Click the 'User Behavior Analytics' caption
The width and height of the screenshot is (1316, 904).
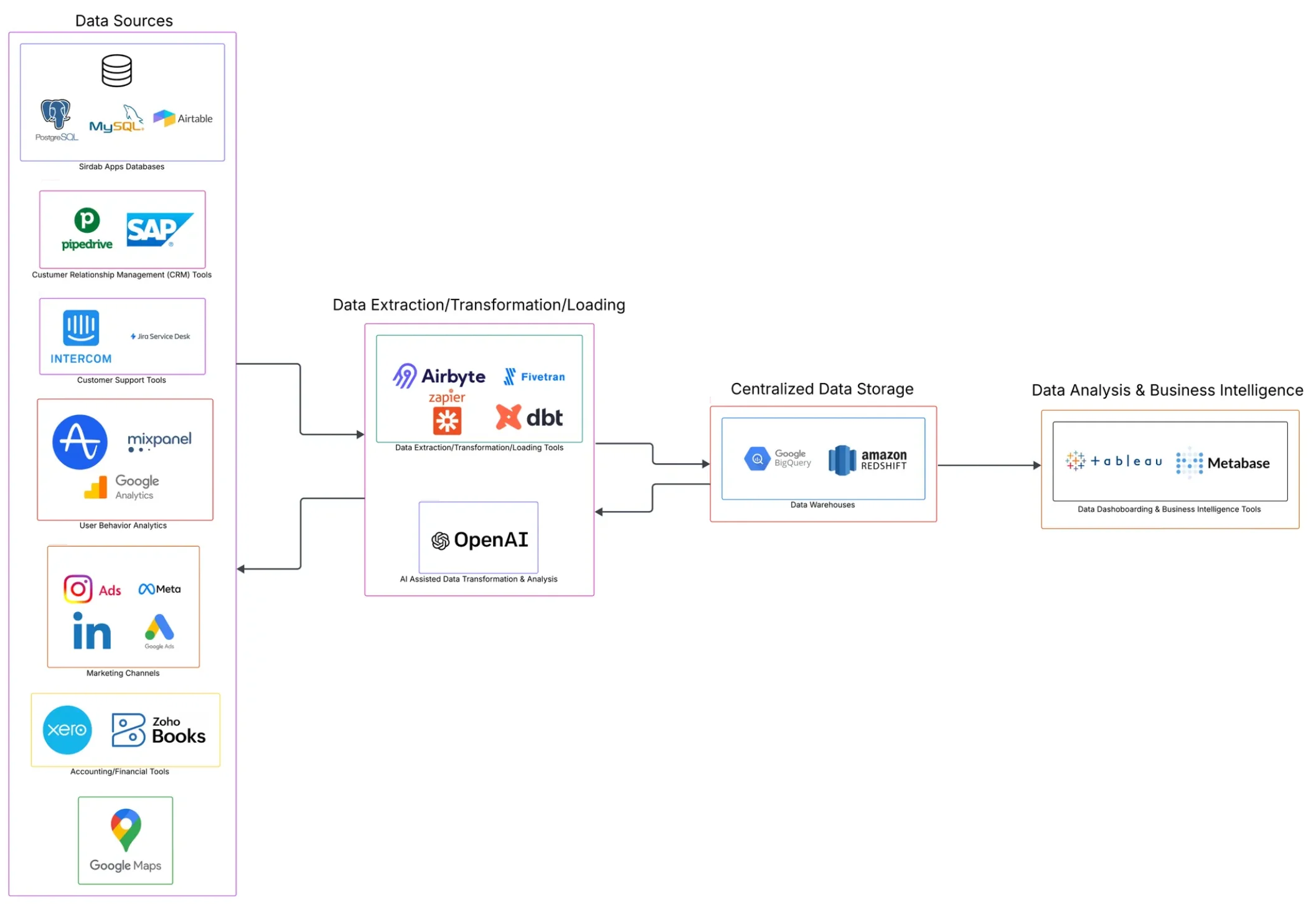pos(123,525)
